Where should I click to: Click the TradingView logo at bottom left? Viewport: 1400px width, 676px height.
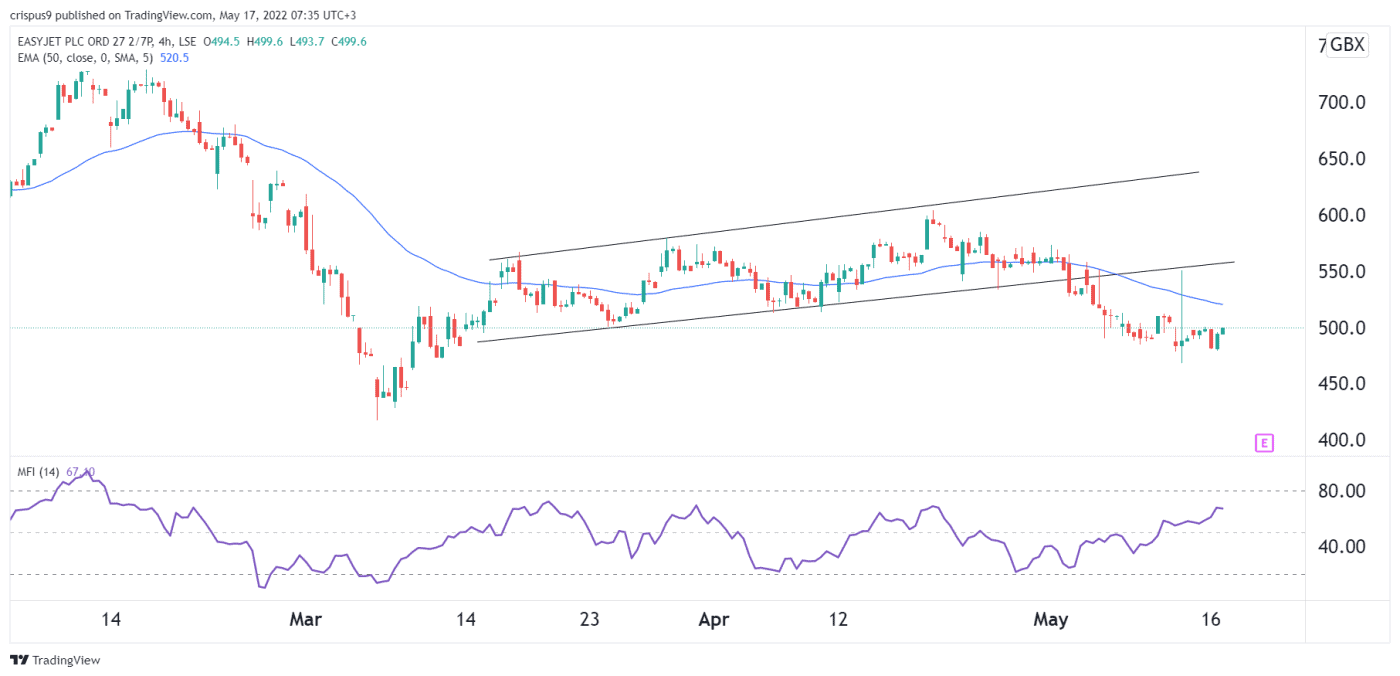(x=55, y=661)
